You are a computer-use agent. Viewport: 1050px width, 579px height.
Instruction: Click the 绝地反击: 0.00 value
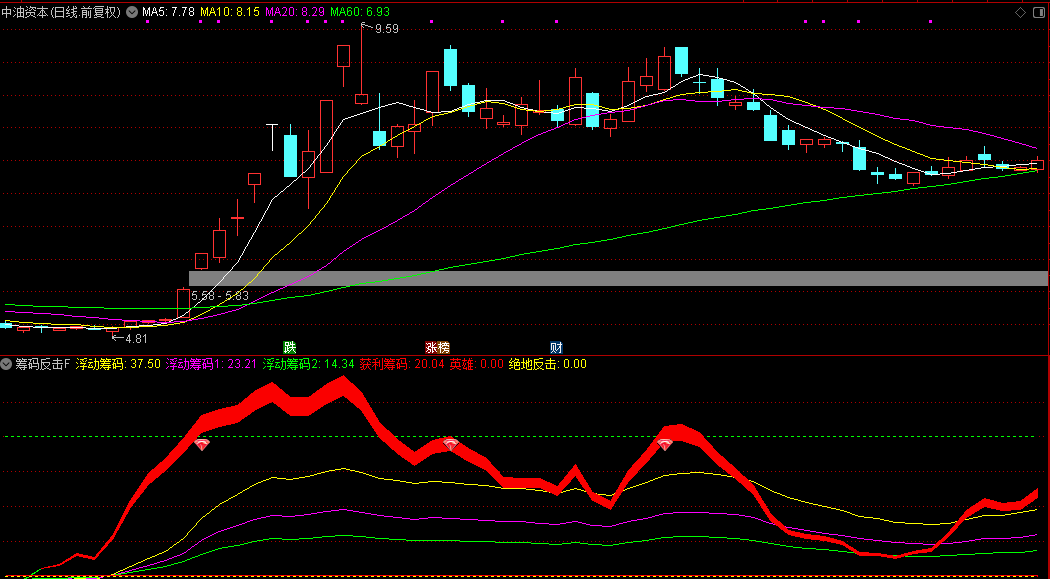(548, 364)
